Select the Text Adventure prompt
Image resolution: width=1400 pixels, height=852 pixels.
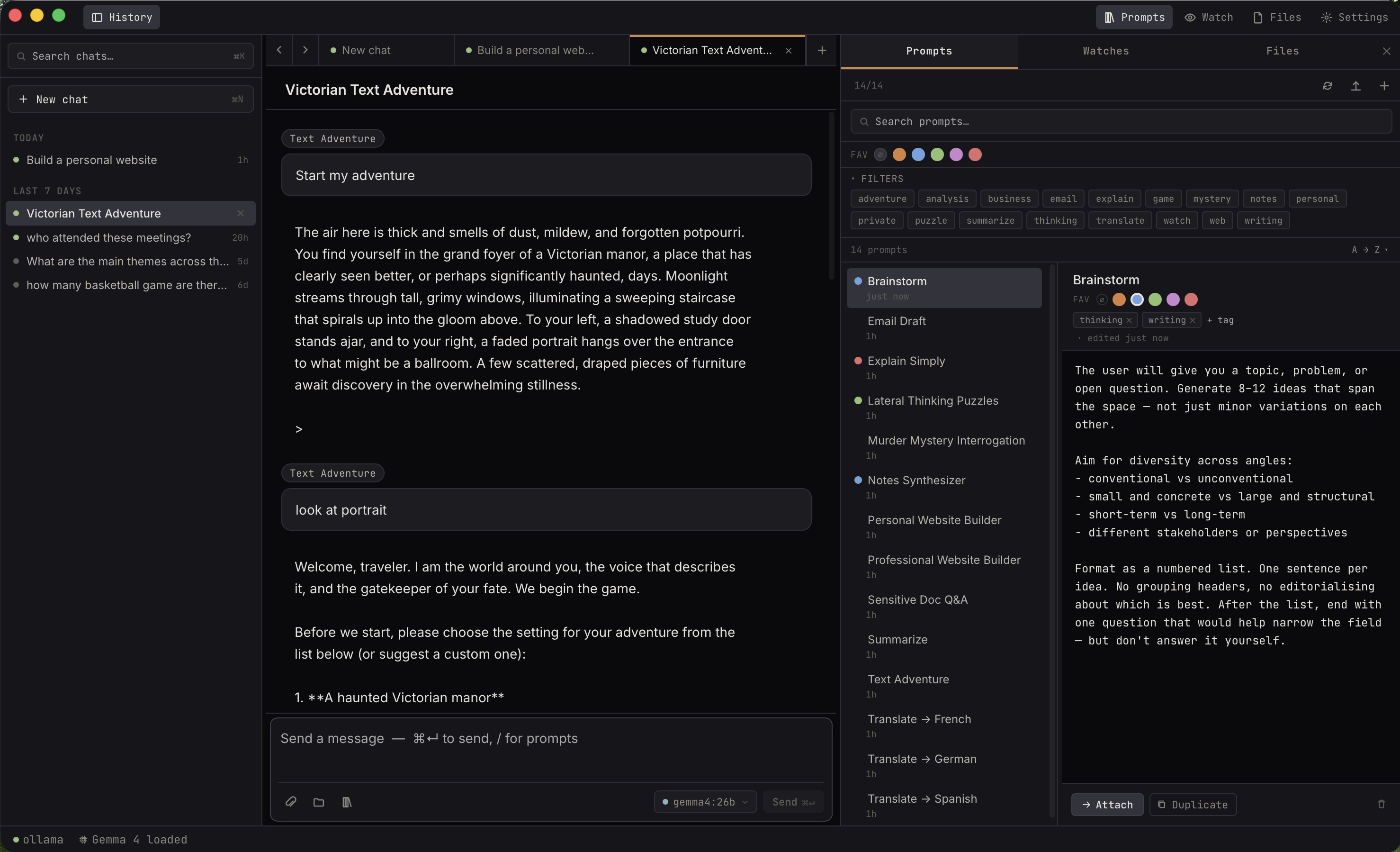click(944, 686)
